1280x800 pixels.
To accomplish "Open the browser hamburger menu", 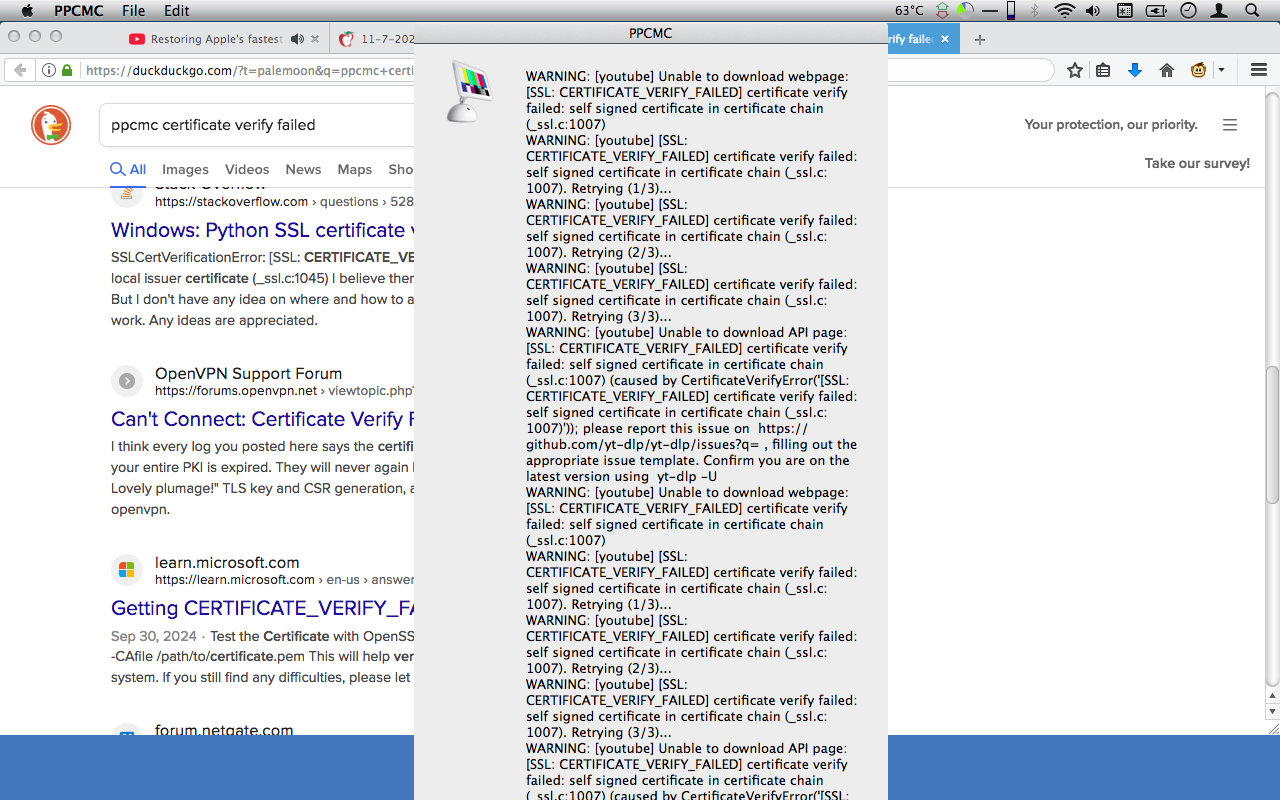I will [x=1258, y=71].
